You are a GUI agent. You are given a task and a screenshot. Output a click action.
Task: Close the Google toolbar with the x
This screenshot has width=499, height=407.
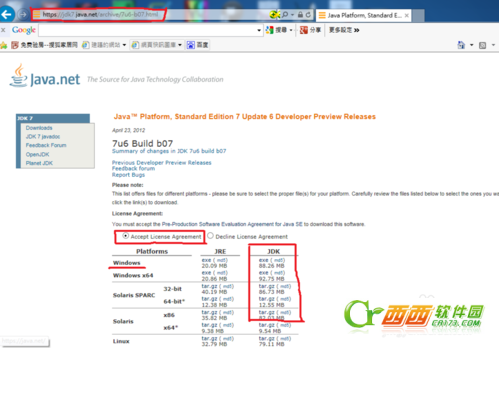coord(3,30)
